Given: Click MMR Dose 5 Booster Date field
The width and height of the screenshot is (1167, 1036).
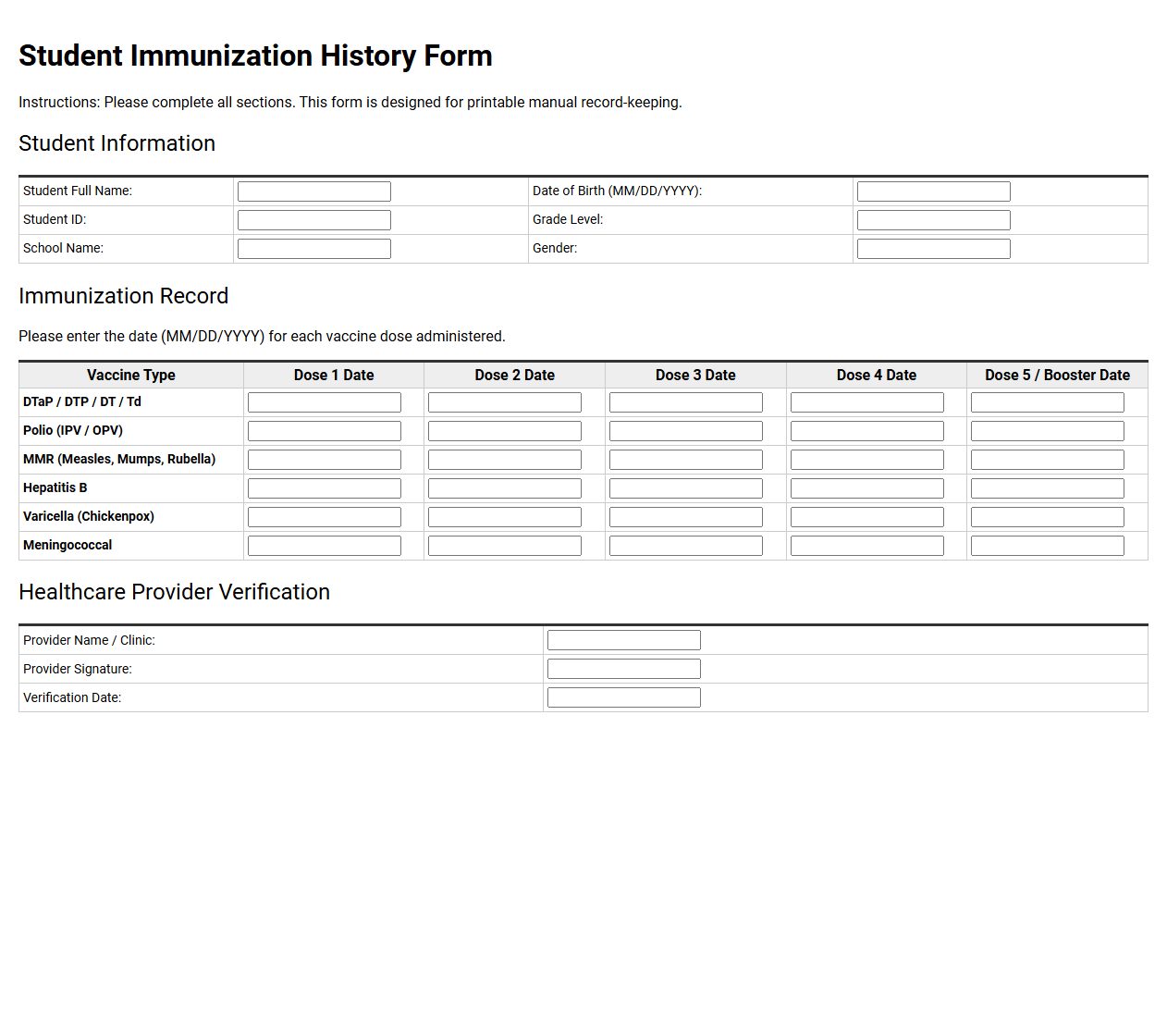Looking at the screenshot, I should (1048, 460).
